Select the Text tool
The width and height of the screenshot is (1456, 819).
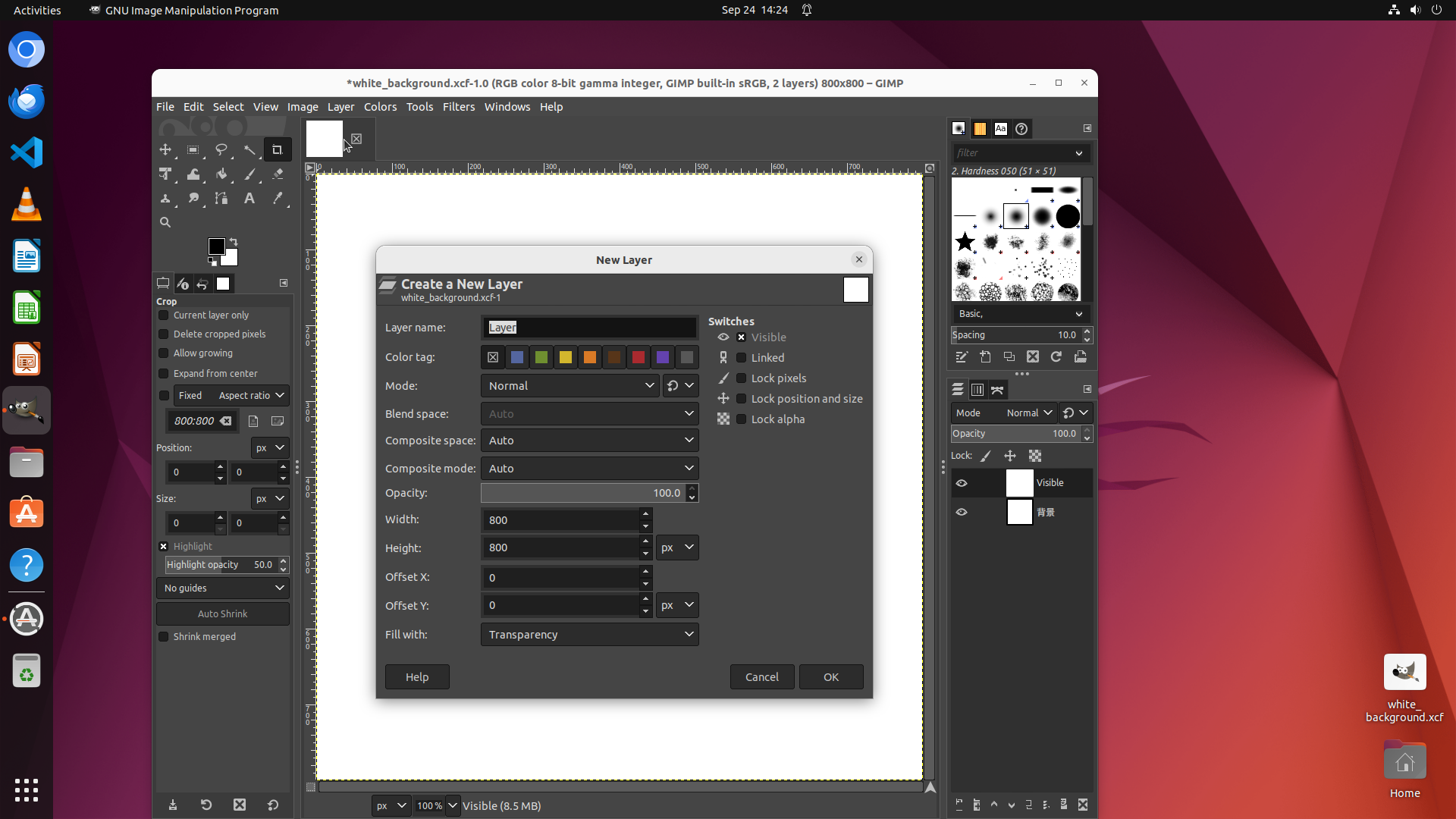249,199
